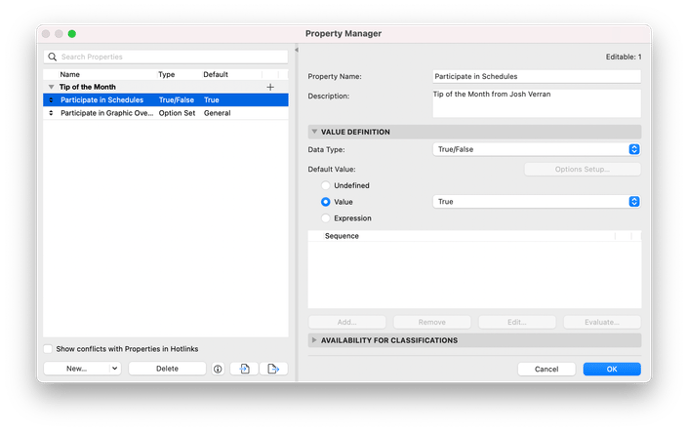
Task: Select the Expression radio button
Action: tap(325, 218)
